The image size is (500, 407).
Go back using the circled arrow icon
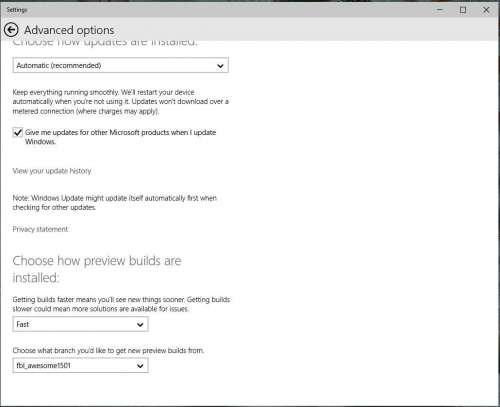(x=11, y=30)
